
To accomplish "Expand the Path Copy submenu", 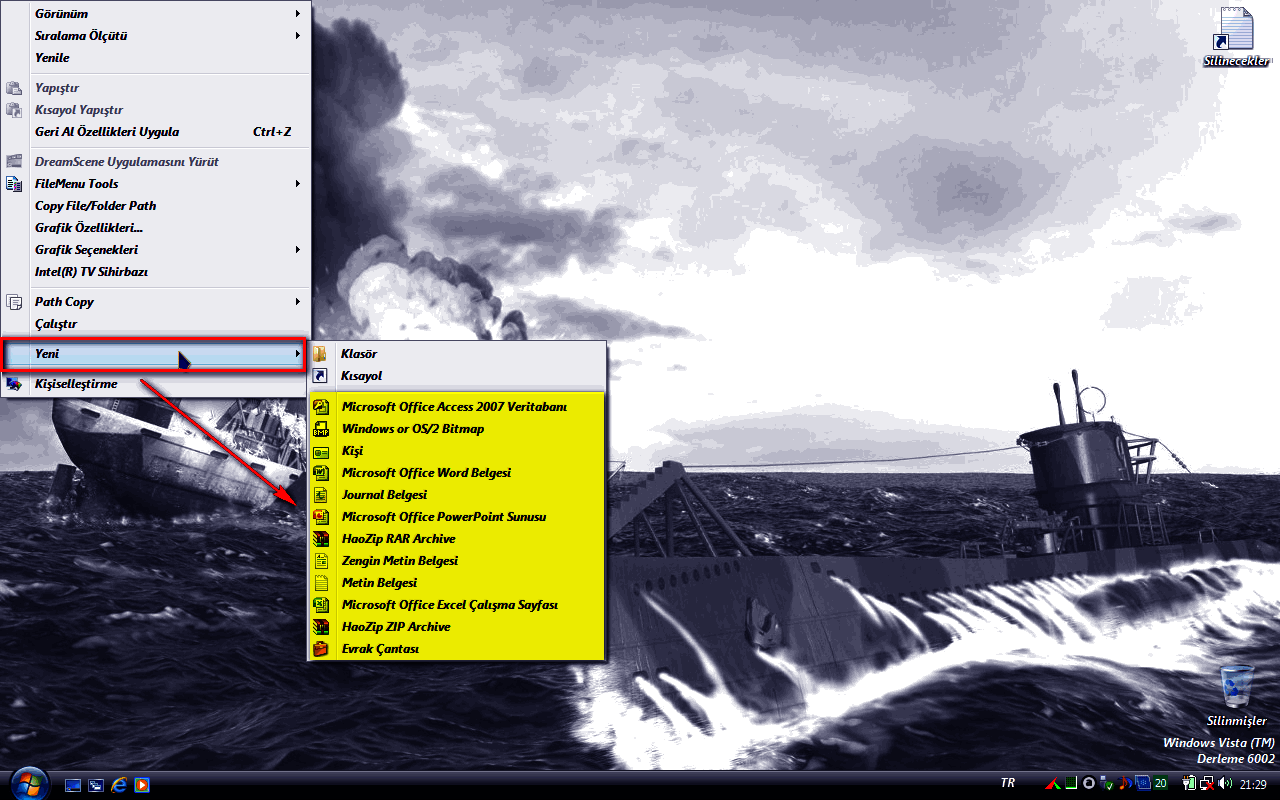I will (x=156, y=302).
